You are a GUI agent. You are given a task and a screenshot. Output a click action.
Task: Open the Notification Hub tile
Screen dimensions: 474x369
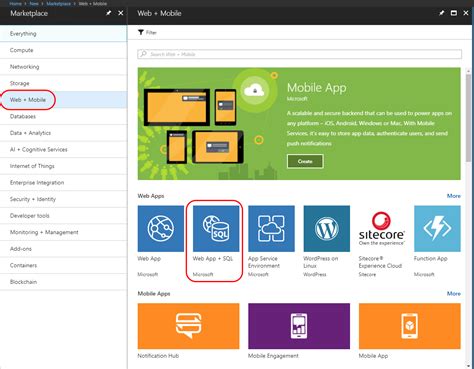click(x=188, y=326)
